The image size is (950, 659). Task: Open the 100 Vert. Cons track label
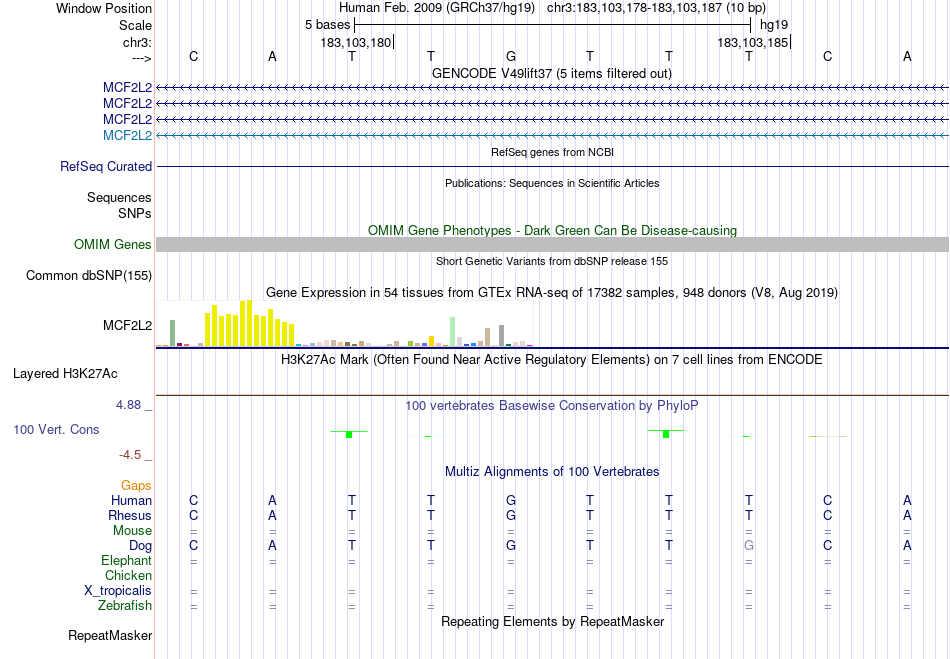pyautogui.click(x=56, y=429)
